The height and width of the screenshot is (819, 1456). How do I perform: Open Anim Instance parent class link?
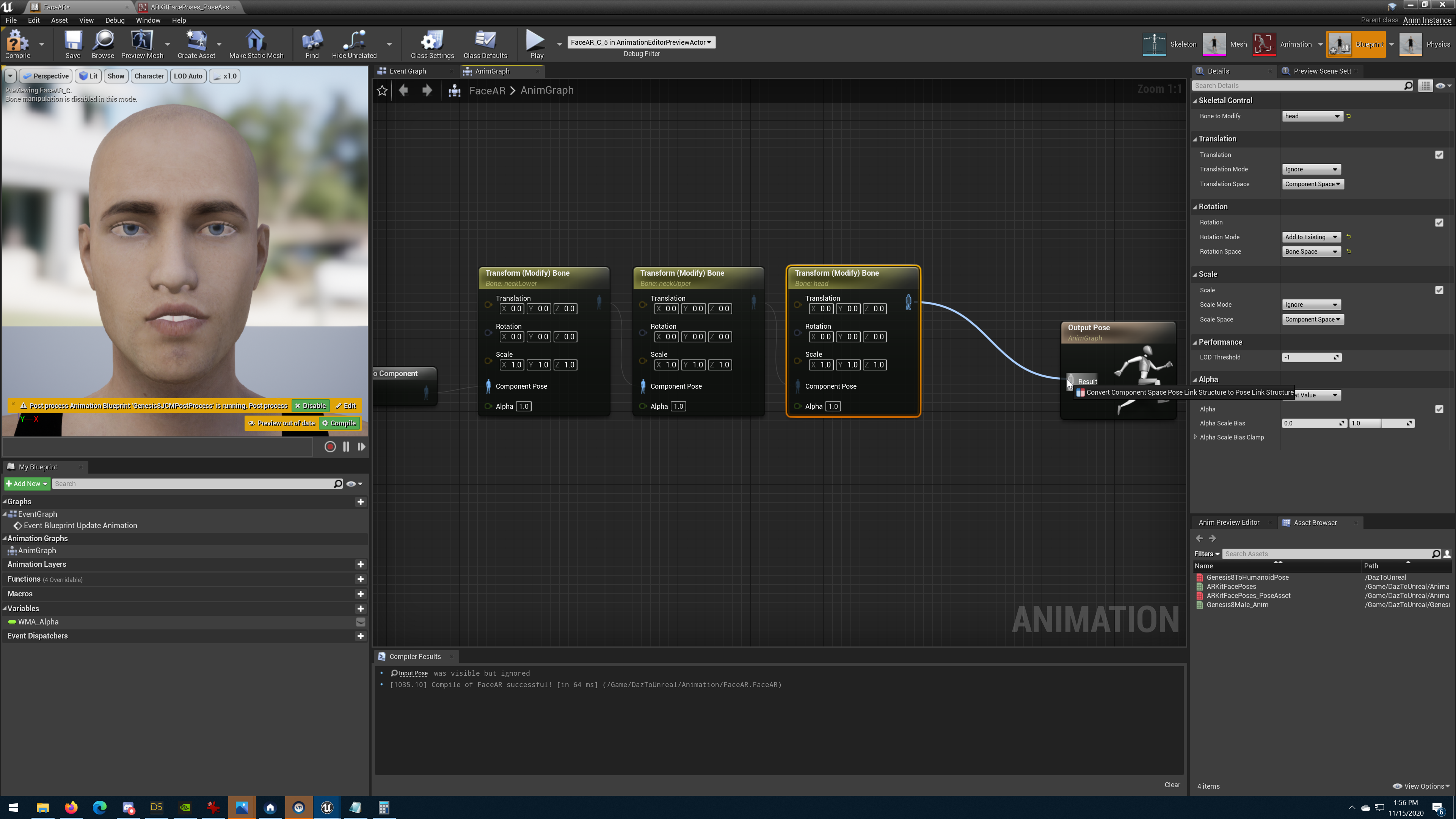[1426, 20]
